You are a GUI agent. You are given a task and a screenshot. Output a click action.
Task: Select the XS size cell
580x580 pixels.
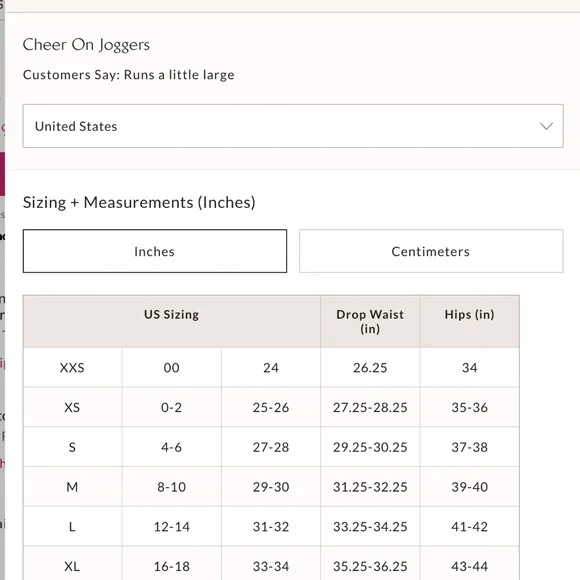coord(72,407)
